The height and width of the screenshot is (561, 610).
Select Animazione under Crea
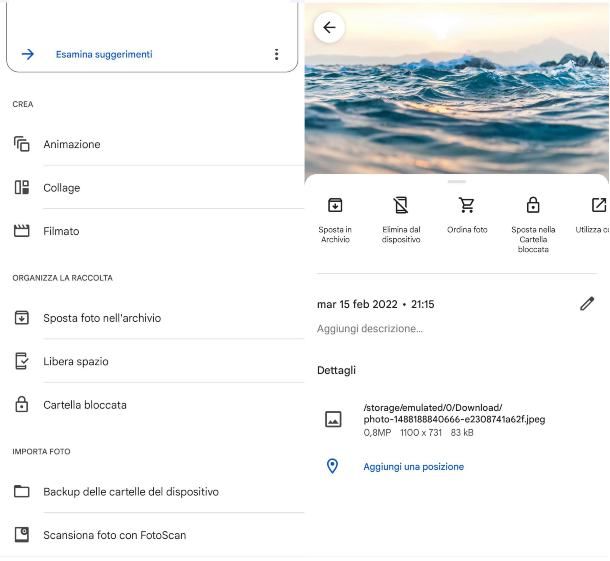tap(71, 145)
